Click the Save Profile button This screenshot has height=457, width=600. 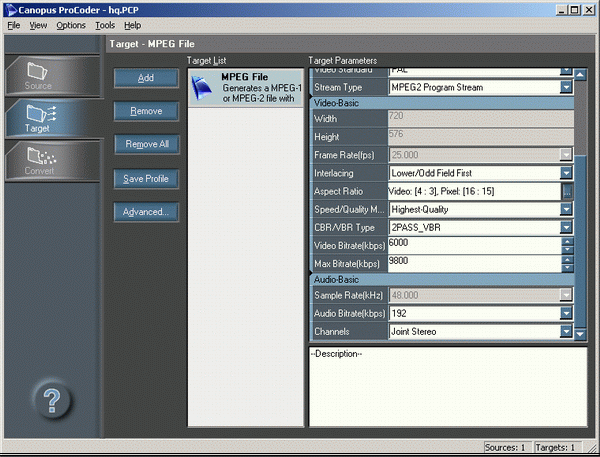[146, 179]
